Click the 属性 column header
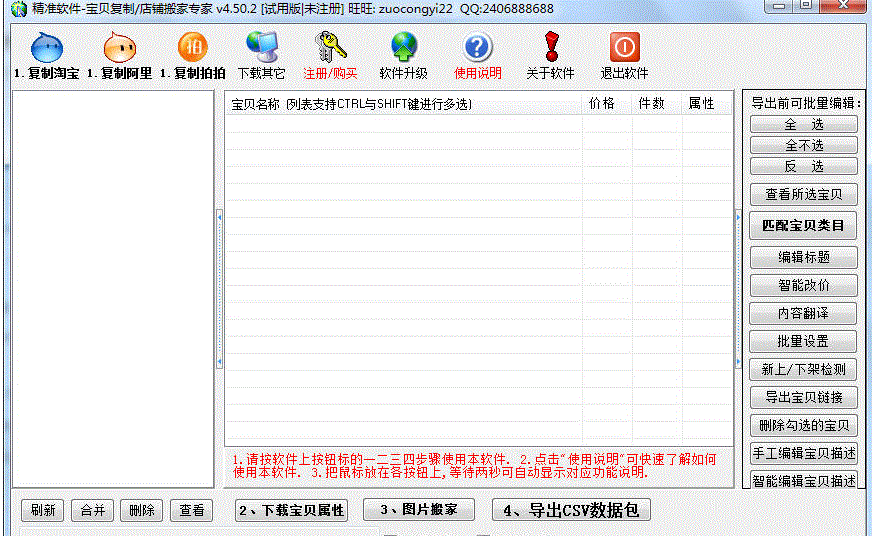 (x=707, y=104)
